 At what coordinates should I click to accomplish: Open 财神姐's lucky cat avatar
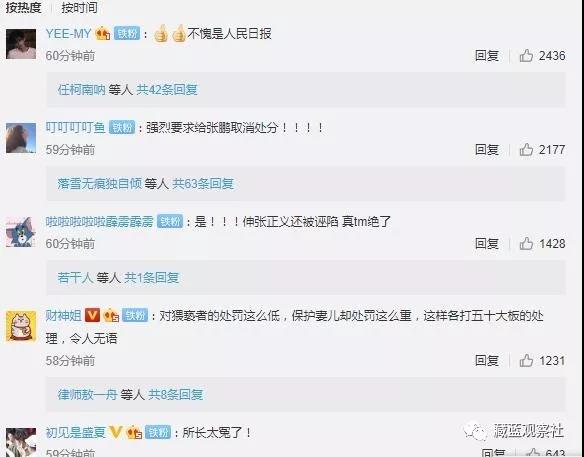[x=21, y=326]
